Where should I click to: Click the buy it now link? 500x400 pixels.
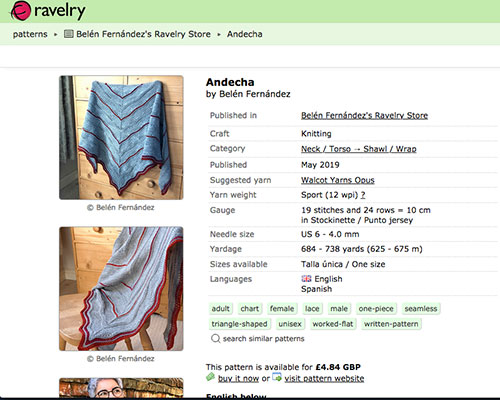238,378
